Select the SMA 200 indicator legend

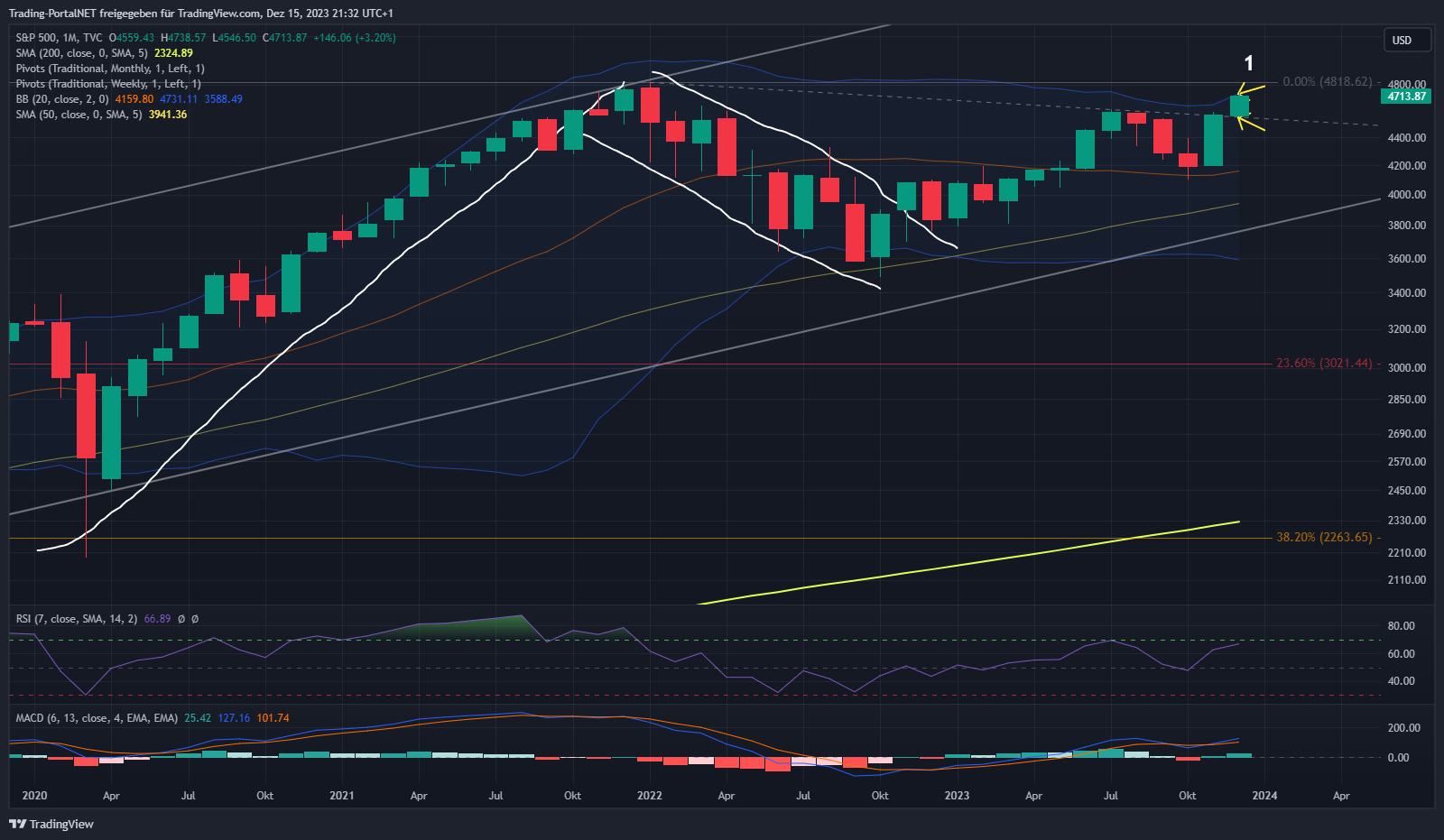coord(81,53)
